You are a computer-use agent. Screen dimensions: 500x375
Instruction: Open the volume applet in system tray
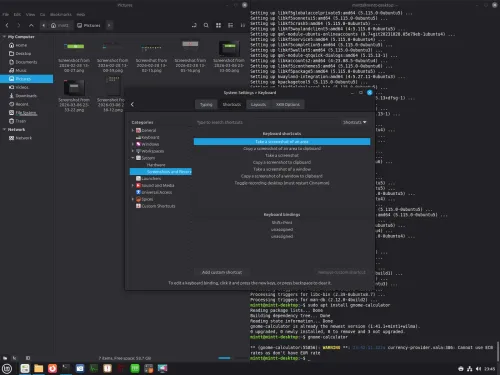point(479,369)
